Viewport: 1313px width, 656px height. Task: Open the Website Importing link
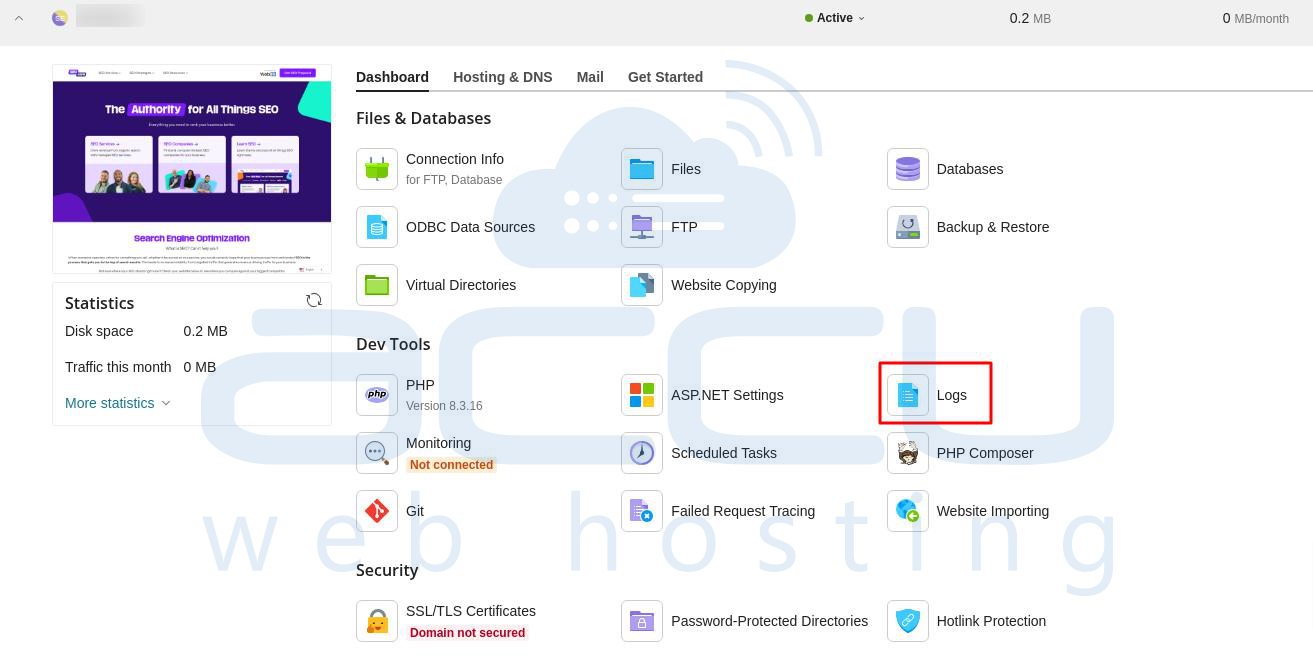pyautogui.click(x=993, y=511)
